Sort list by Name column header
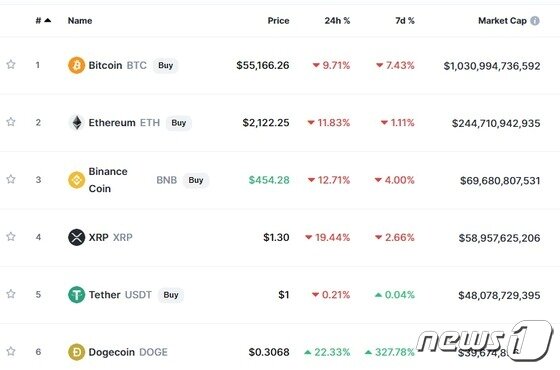560x370 pixels. tap(80, 21)
